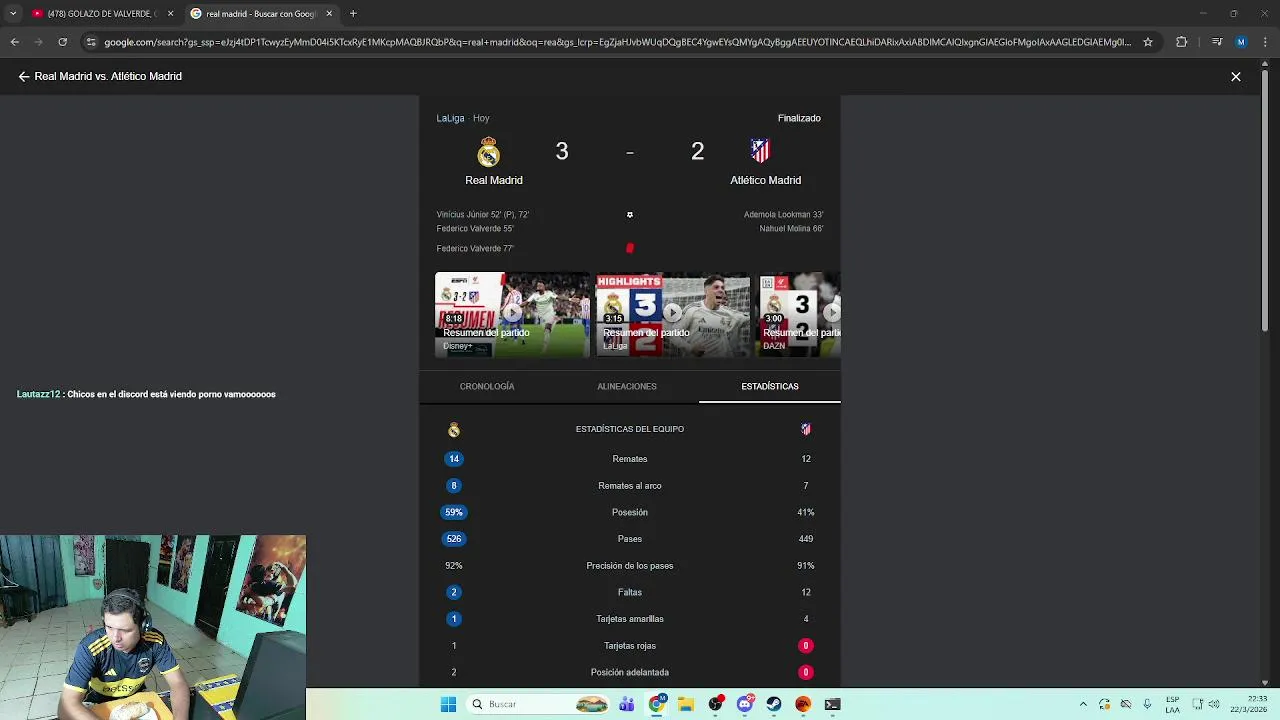The height and width of the screenshot is (720, 1280).
Task: Open the EA app from taskbar
Action: [803, 704]
